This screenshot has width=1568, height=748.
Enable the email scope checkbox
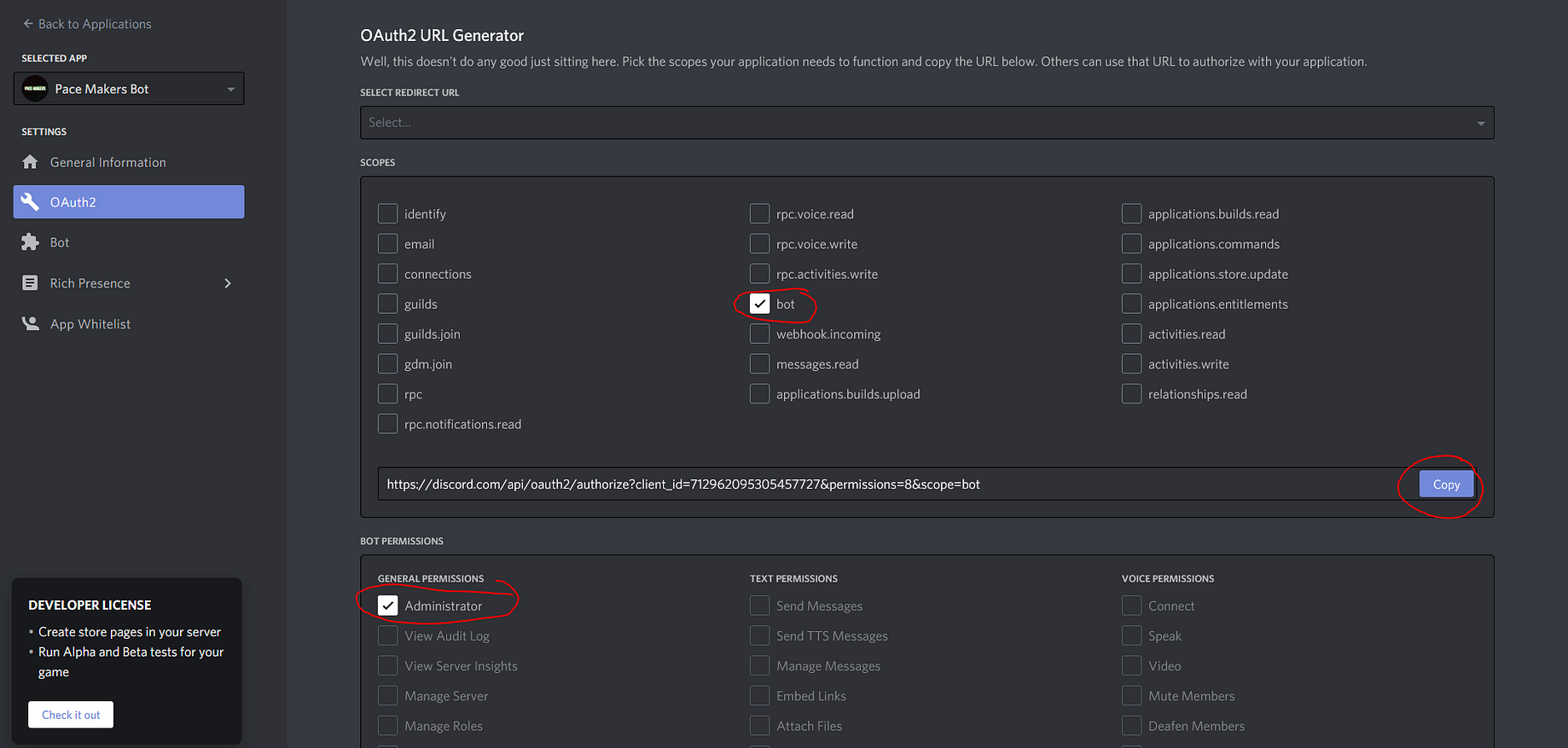(388, 243)
